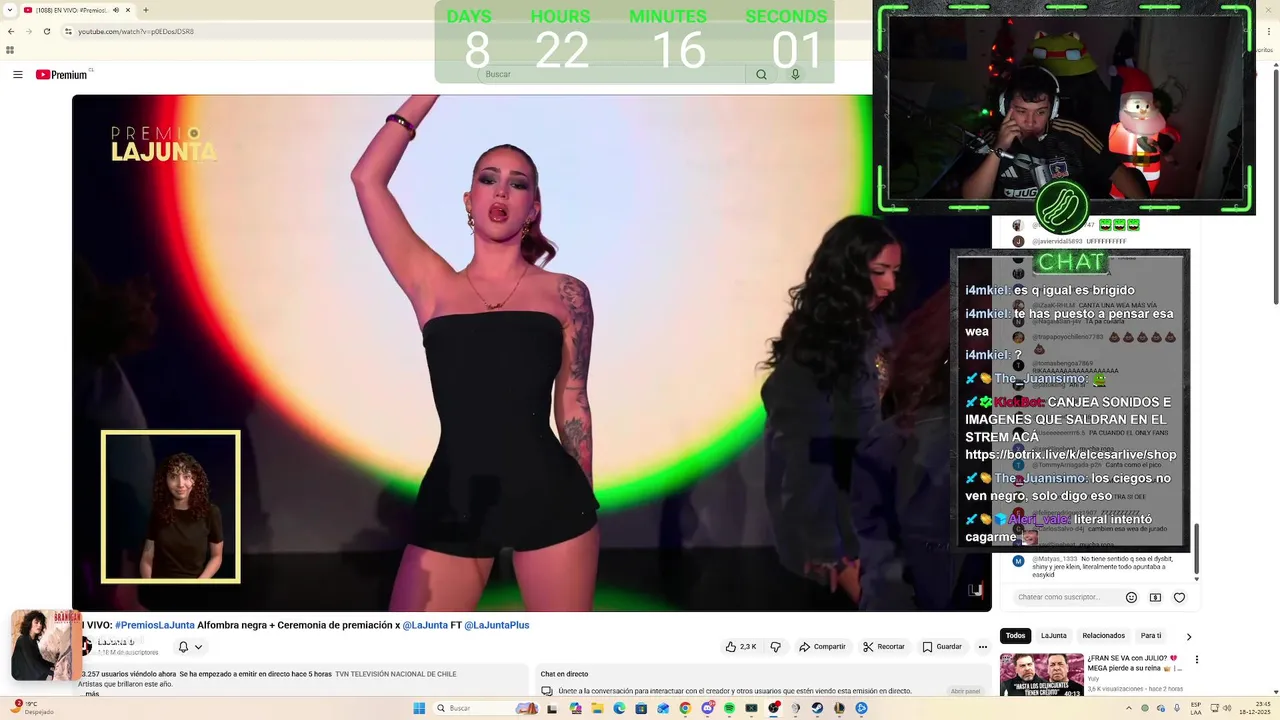Click the 2,3 K like count
Screen dimensions: 1280x720
pos(748,647)
